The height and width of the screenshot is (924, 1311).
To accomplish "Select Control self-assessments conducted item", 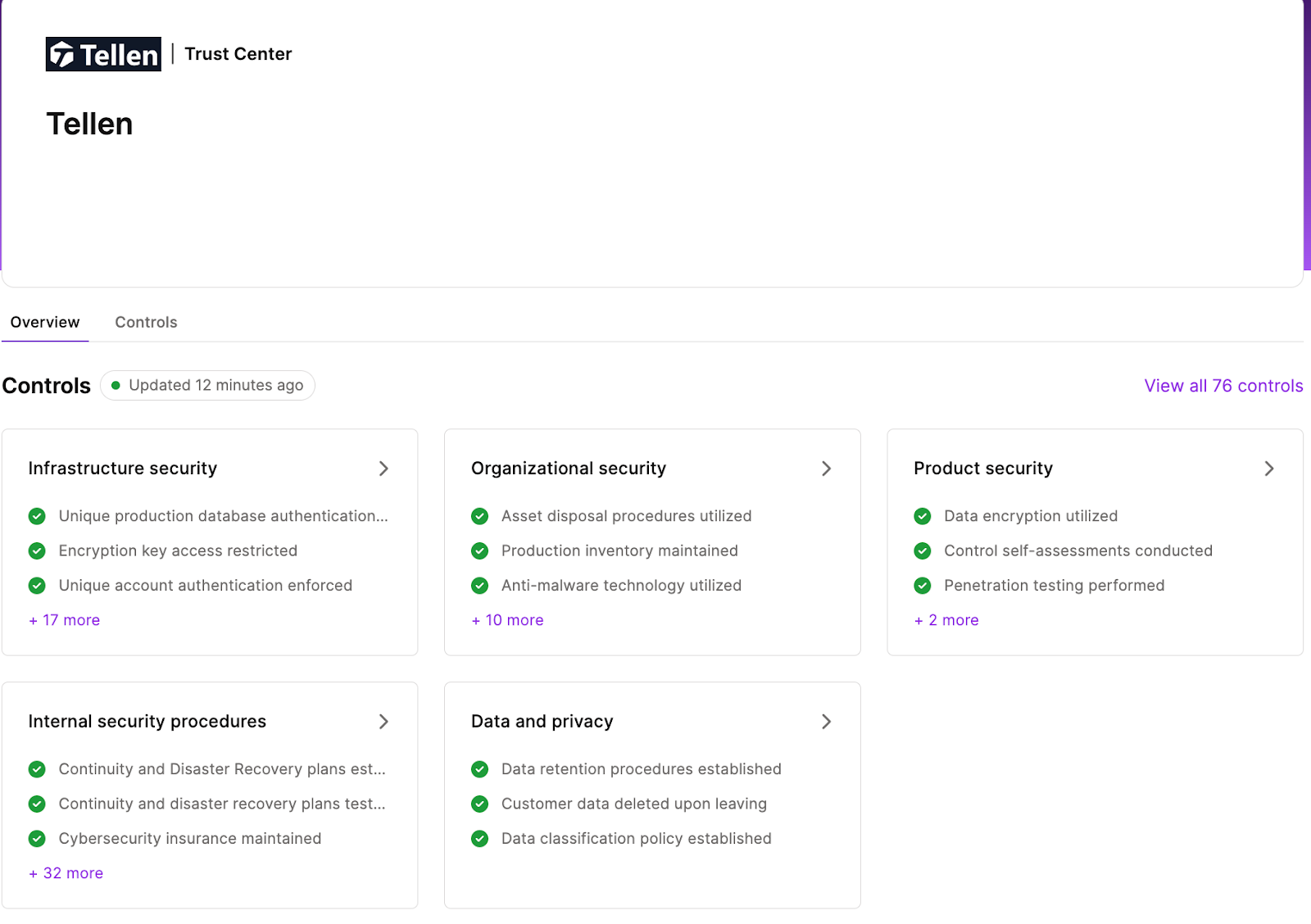I will point(1078,550).
